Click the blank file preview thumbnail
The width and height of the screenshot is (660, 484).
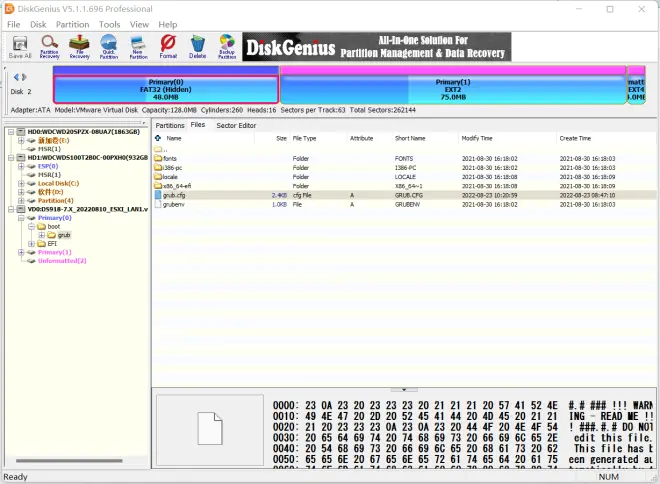click(x=210, y=429)
